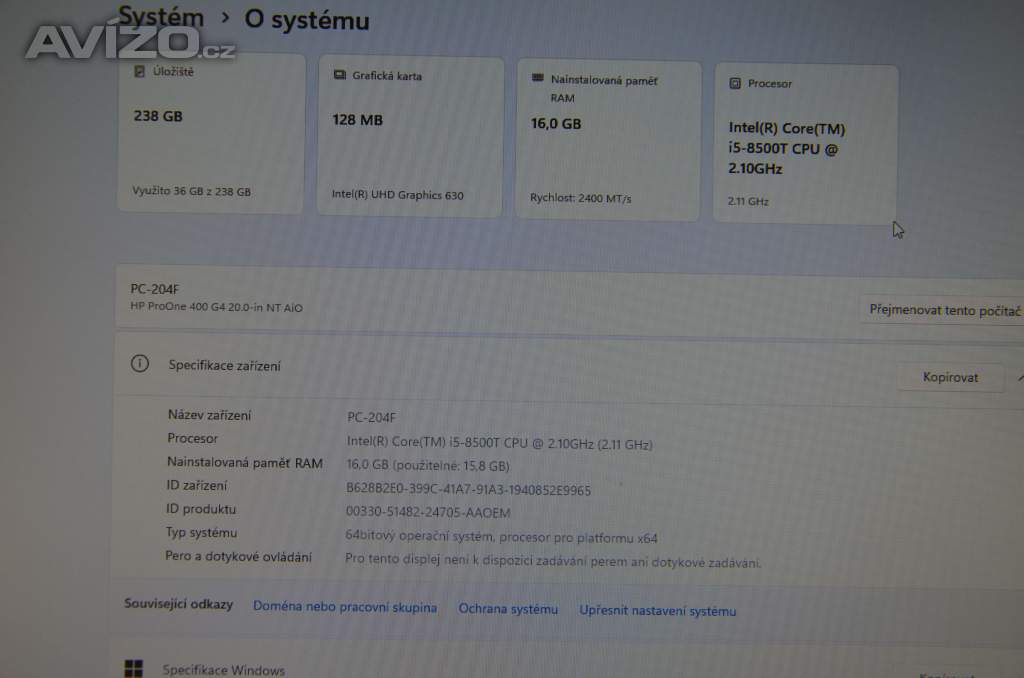
Task: Select the 238 GB storage value
Action: (158, 116)
